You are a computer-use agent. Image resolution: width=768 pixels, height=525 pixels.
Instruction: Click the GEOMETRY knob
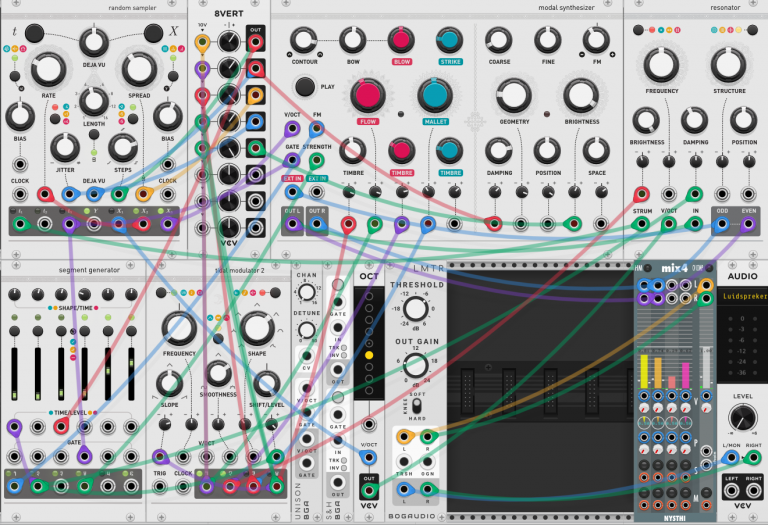click(514, 96)
